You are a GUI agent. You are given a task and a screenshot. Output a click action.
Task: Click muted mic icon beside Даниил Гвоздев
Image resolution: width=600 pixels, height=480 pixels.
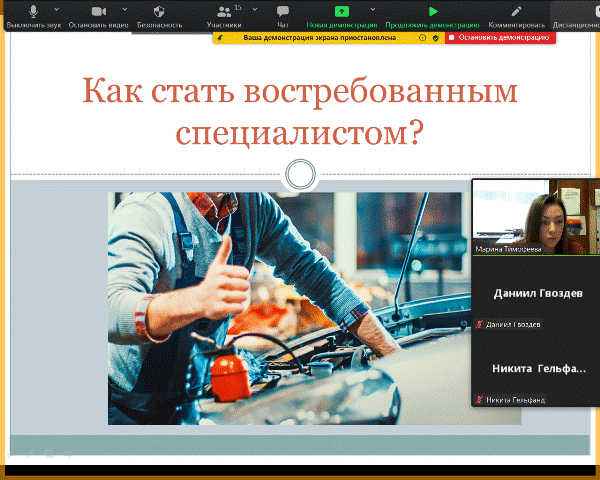coord(480,325)
